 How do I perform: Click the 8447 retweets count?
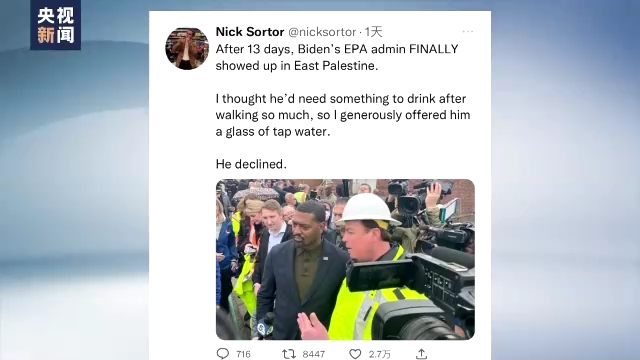pos(313,354)
